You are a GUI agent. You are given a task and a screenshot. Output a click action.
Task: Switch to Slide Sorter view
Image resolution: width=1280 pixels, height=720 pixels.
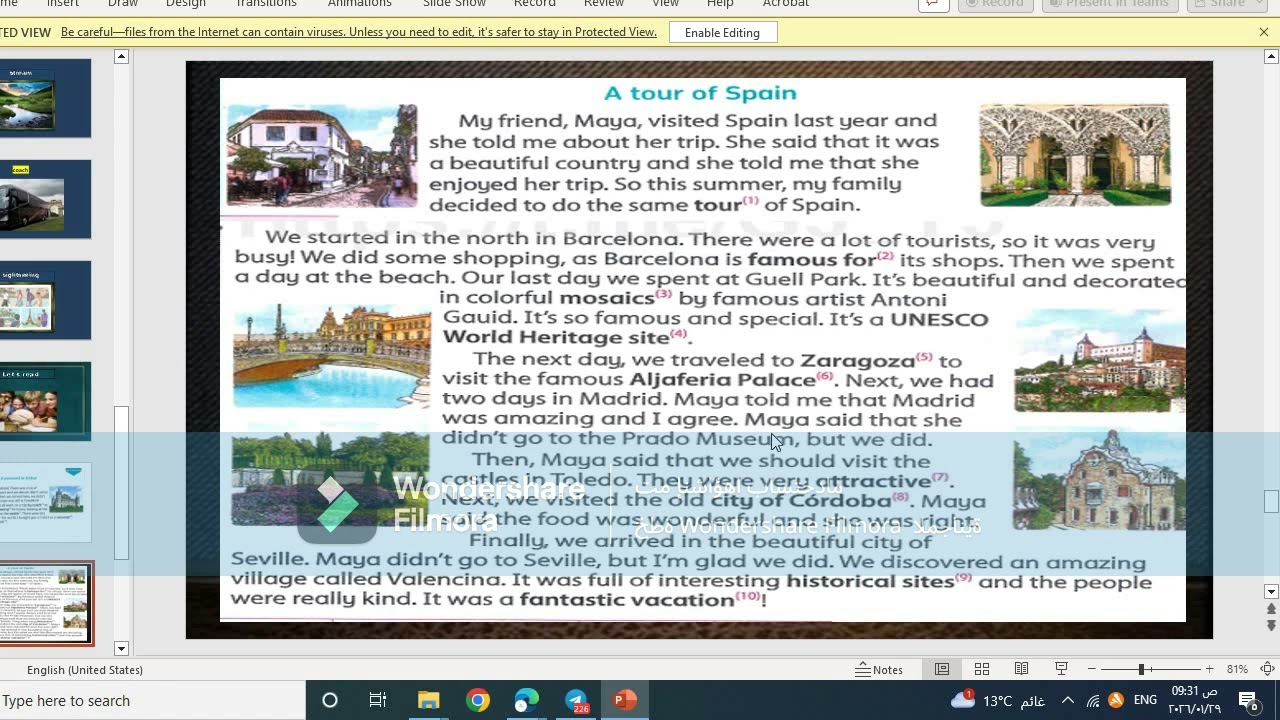point(982,669)
